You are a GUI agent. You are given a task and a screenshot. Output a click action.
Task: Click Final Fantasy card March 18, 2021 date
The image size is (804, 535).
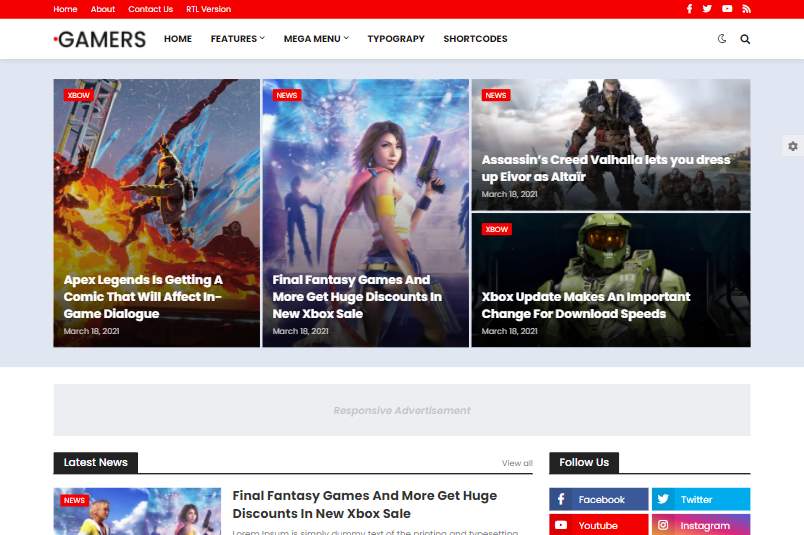tap(300, 331)
